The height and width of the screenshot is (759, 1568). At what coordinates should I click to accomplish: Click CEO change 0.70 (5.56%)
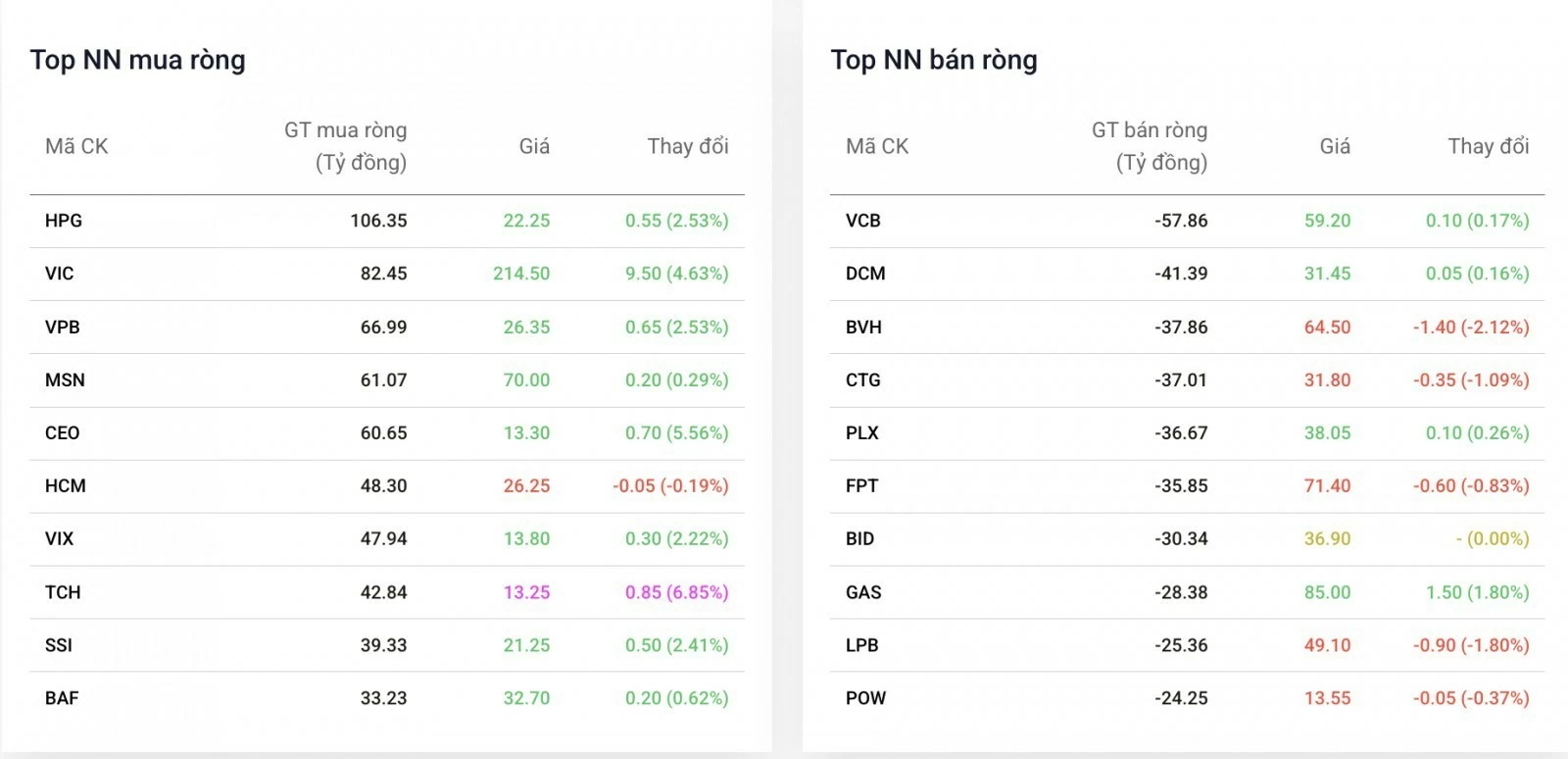pyautogui.click(x=677, y=432)
